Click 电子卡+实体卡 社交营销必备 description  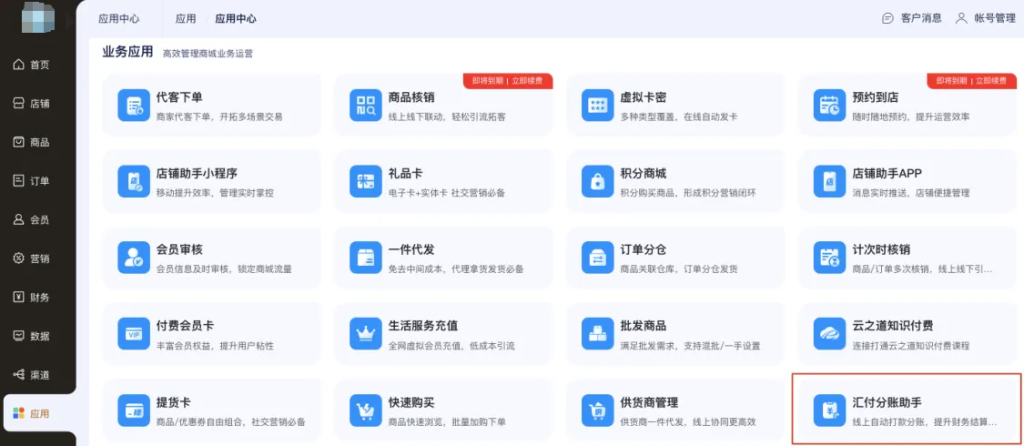447,193
